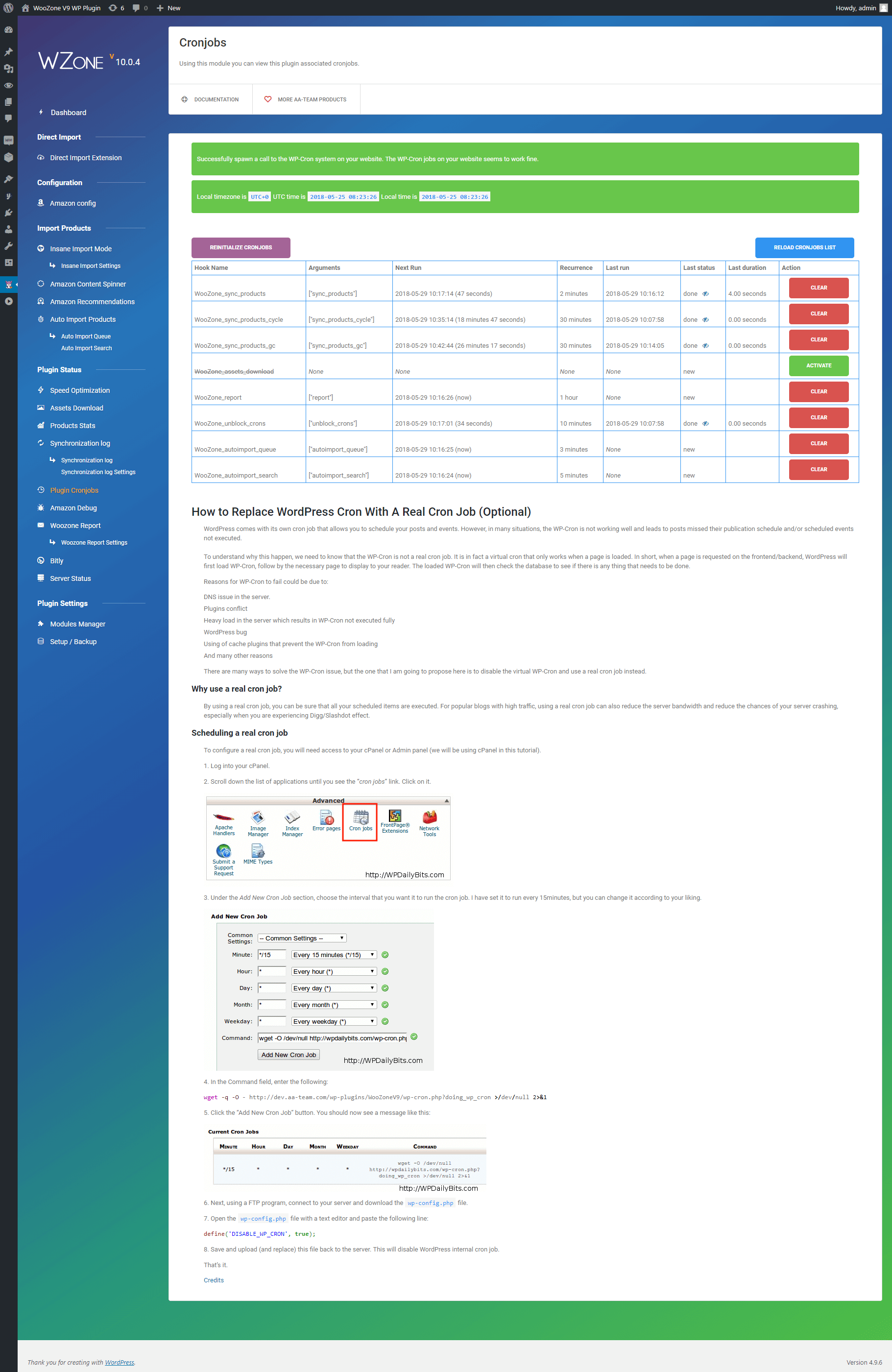Click Reload Cronjobs List button
Screen dimensions: 892x1372
pos(804,247)
